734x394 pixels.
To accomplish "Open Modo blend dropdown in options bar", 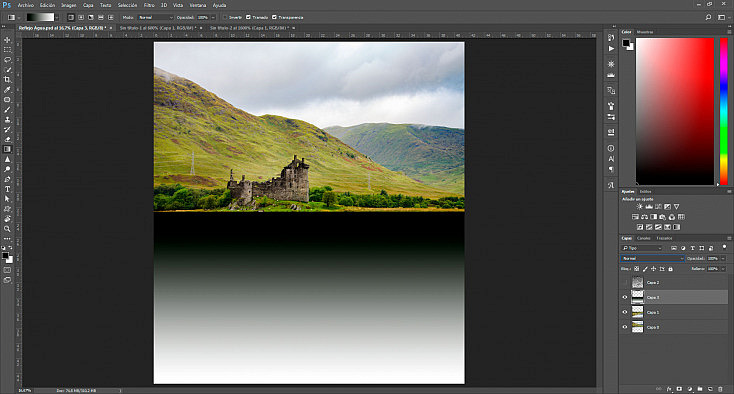I will point(155,17).
